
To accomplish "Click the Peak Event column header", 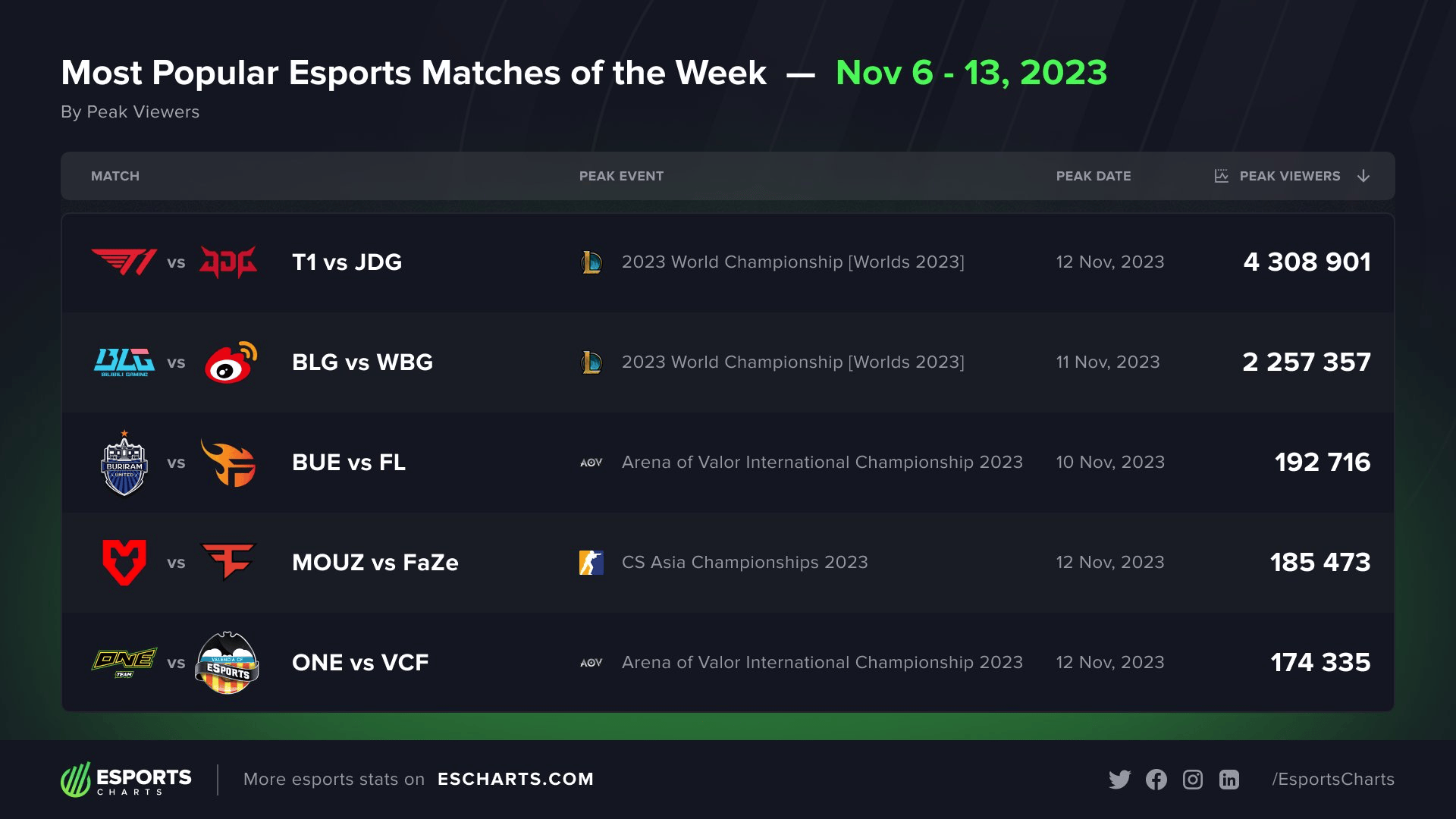I will pyautogui.click(x=621, y=176).
